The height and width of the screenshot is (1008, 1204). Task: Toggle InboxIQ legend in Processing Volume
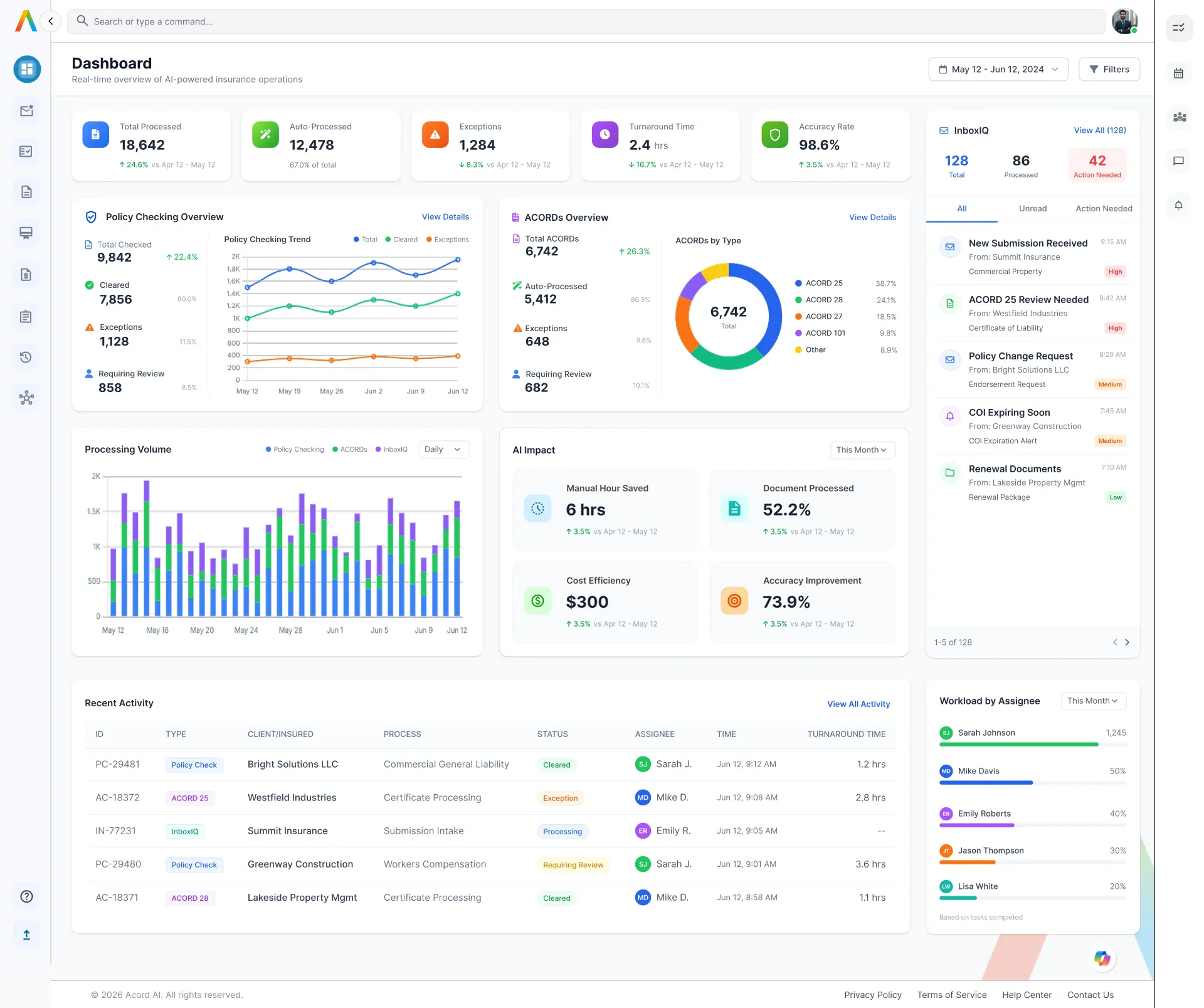[391, 449]
